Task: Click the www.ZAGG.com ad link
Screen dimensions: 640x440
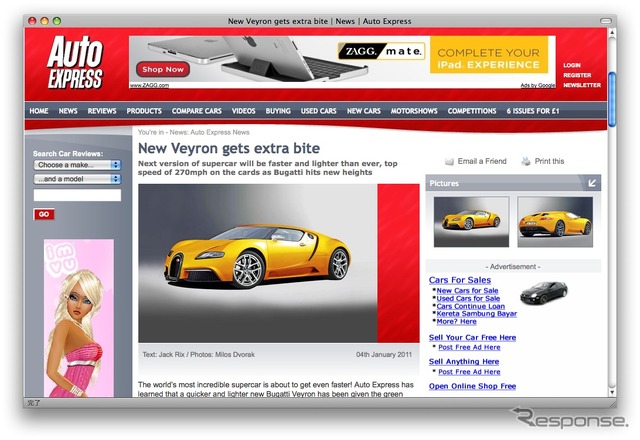Action: pyautogui.click(x=149, y=85)
